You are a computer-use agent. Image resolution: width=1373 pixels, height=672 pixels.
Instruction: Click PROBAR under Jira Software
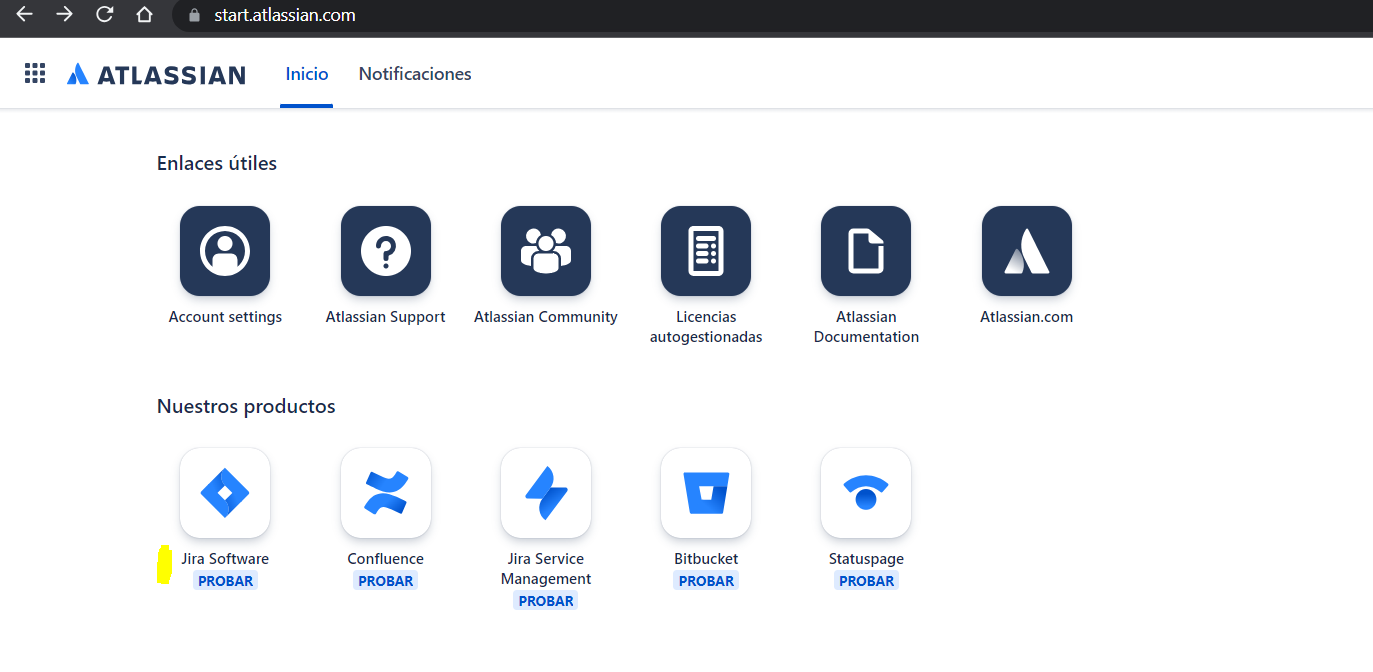pyautogui.click(x=225, y=581)
